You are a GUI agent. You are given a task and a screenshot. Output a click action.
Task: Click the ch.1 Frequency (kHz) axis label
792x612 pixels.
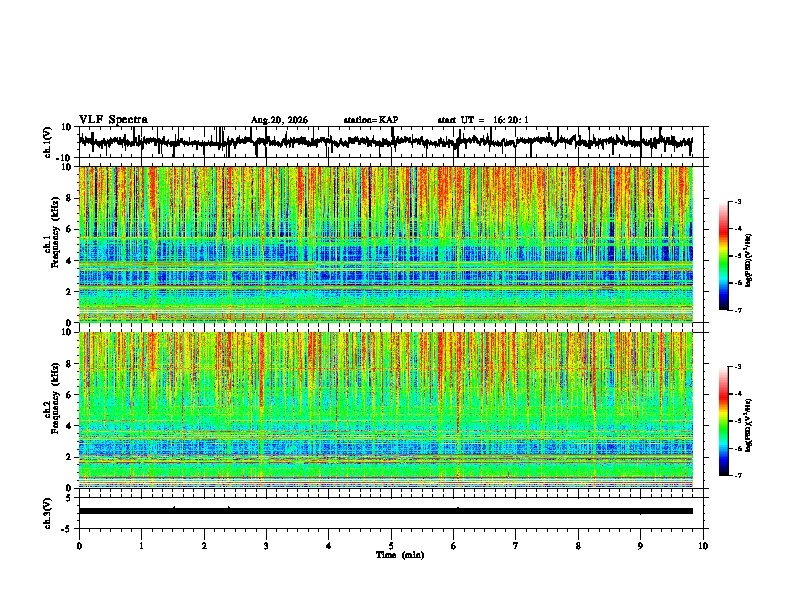[x=55, y=244]
